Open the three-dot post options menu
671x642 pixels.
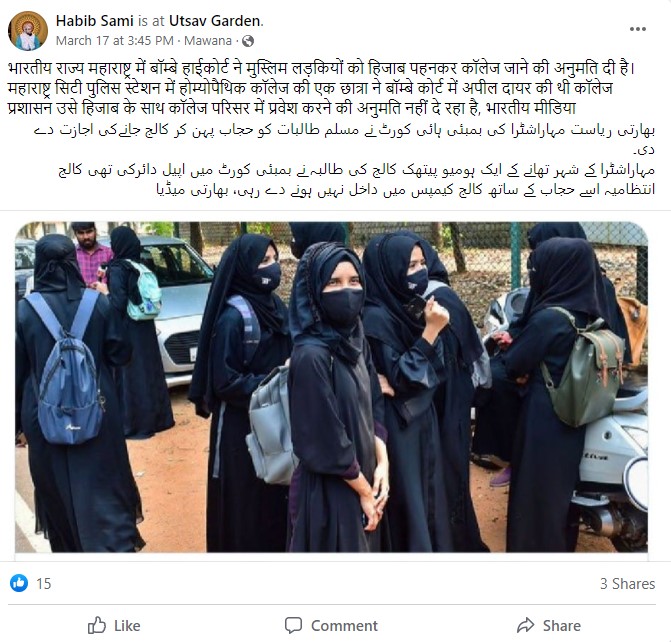[x=637, y=29]
